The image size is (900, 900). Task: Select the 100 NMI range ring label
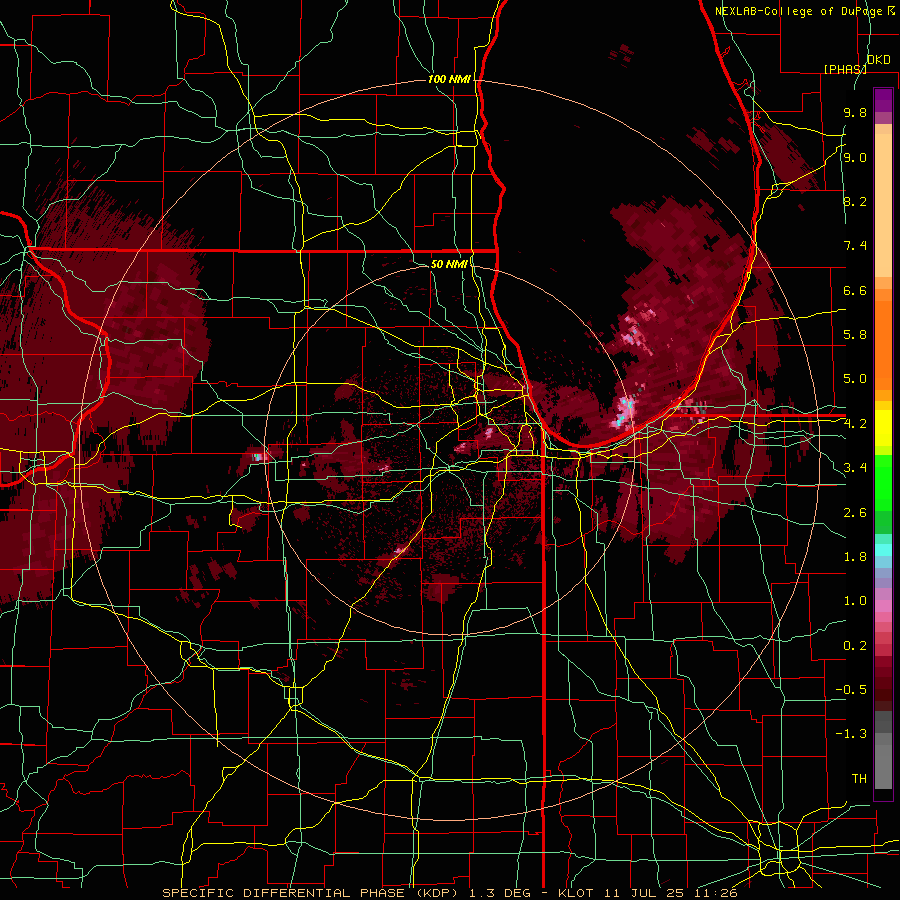click(x=449, y=79)
